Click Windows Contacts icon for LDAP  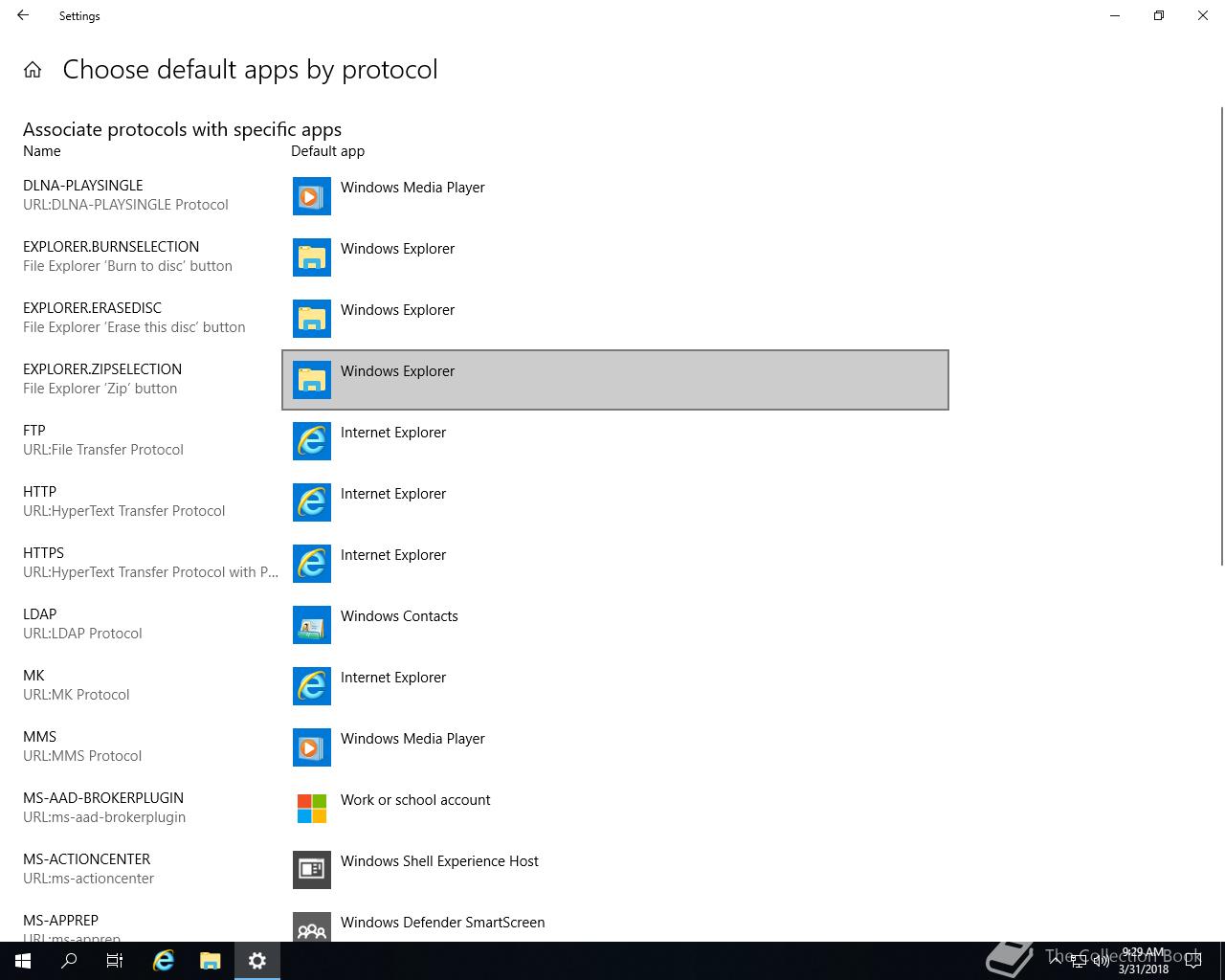pyautogui.click(x=312, y=625)
